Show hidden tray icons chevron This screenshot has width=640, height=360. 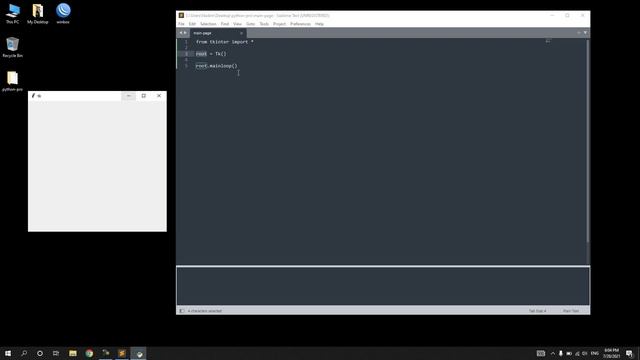[553, 353]
